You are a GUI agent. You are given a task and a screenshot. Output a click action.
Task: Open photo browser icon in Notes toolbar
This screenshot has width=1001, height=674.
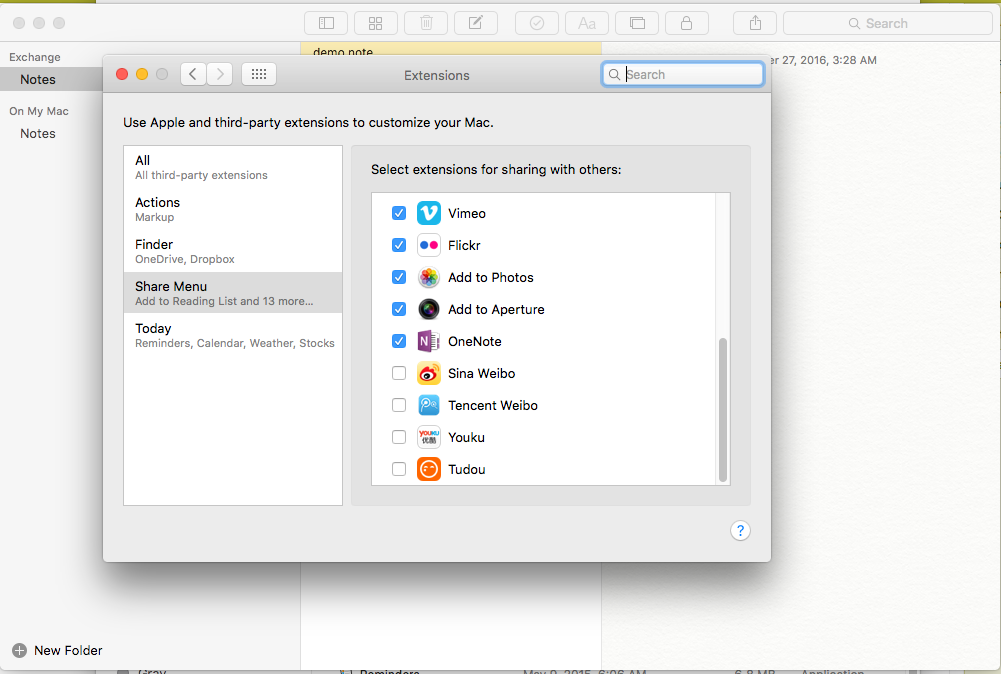point(636,24)
